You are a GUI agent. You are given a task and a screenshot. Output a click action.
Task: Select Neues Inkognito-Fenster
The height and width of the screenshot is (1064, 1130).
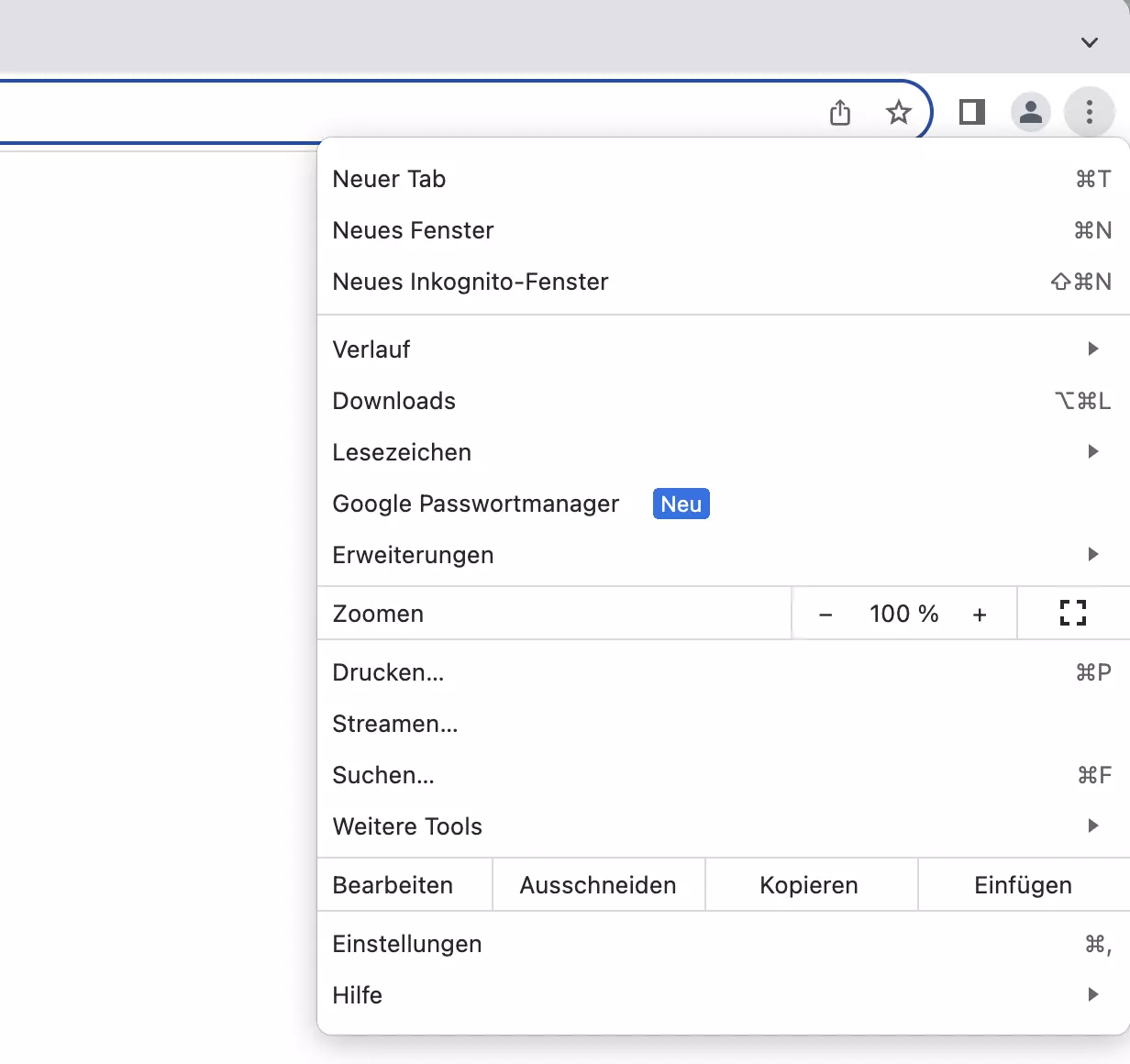tap(471, 282)
